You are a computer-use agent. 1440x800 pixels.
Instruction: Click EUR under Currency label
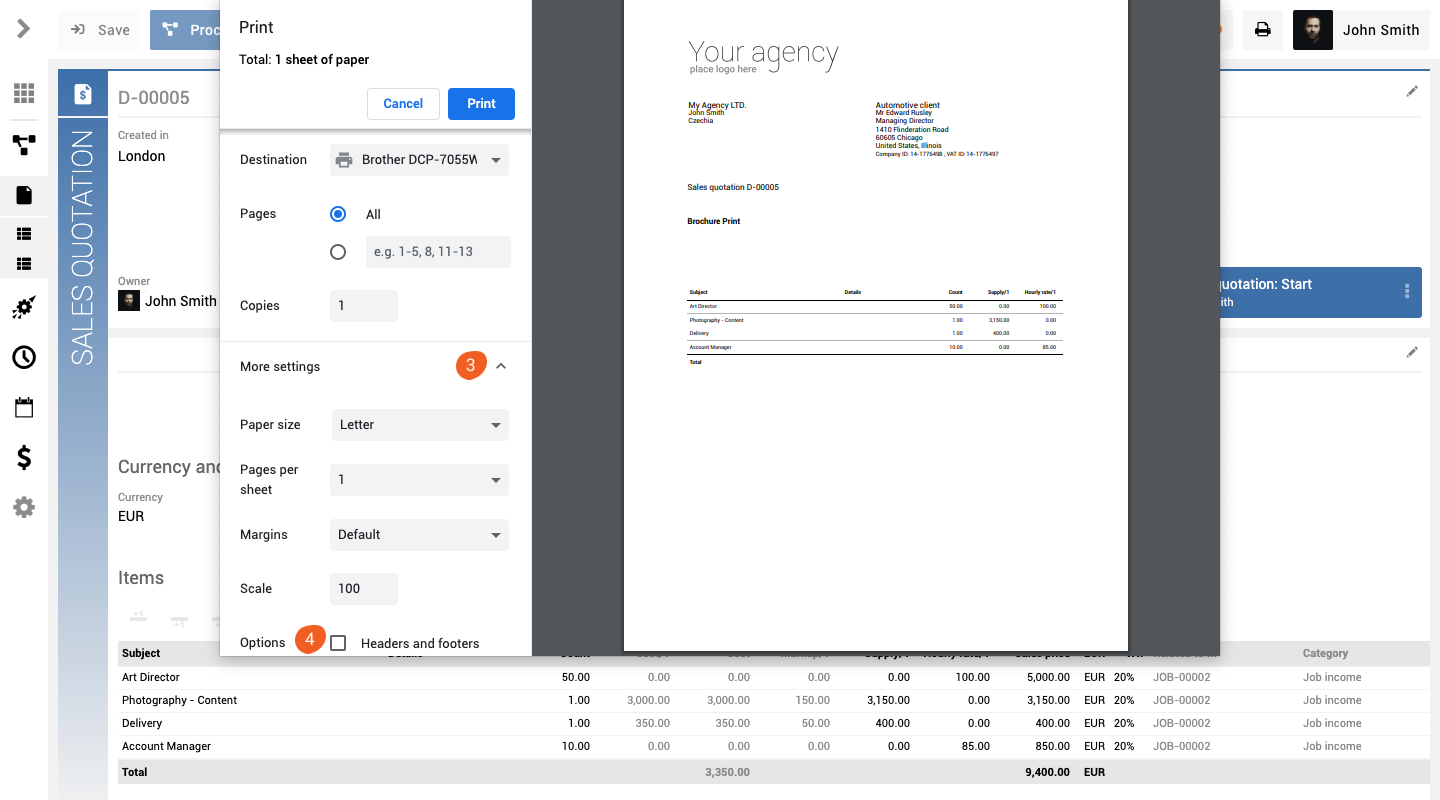coord(131,516)
